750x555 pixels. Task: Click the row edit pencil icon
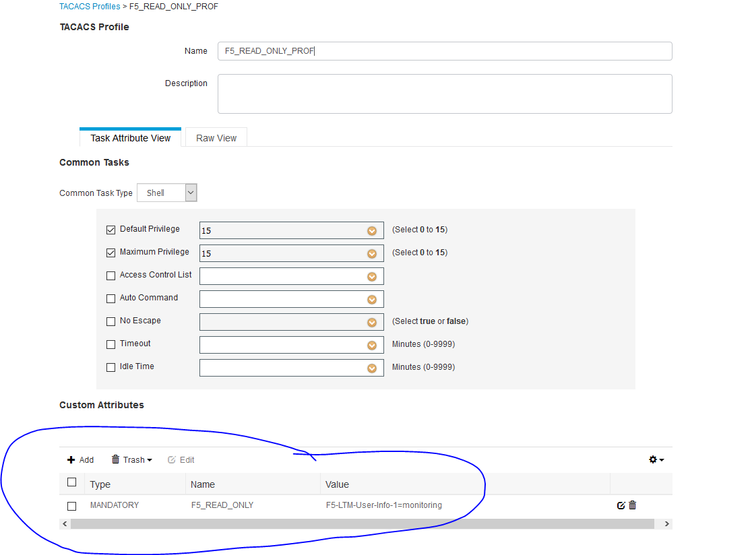click(x=621, y=505)
